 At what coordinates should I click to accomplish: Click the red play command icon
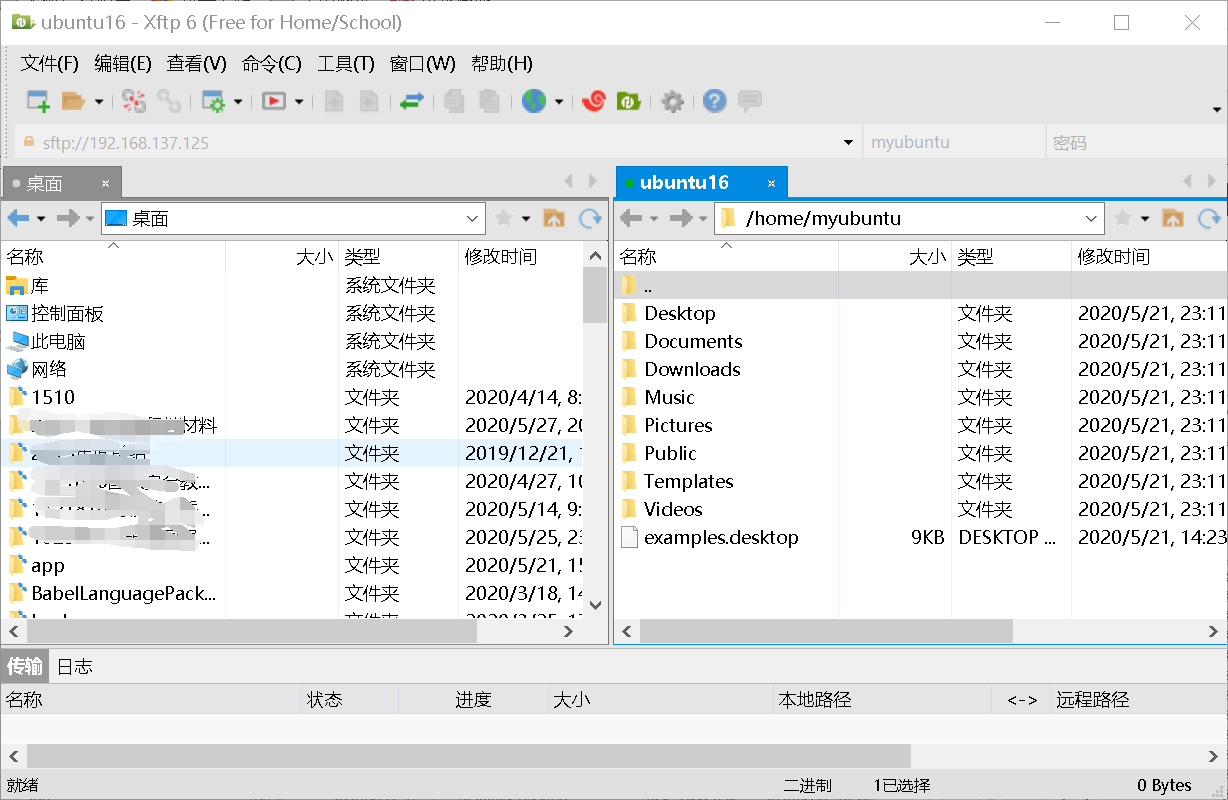(273, 101)
